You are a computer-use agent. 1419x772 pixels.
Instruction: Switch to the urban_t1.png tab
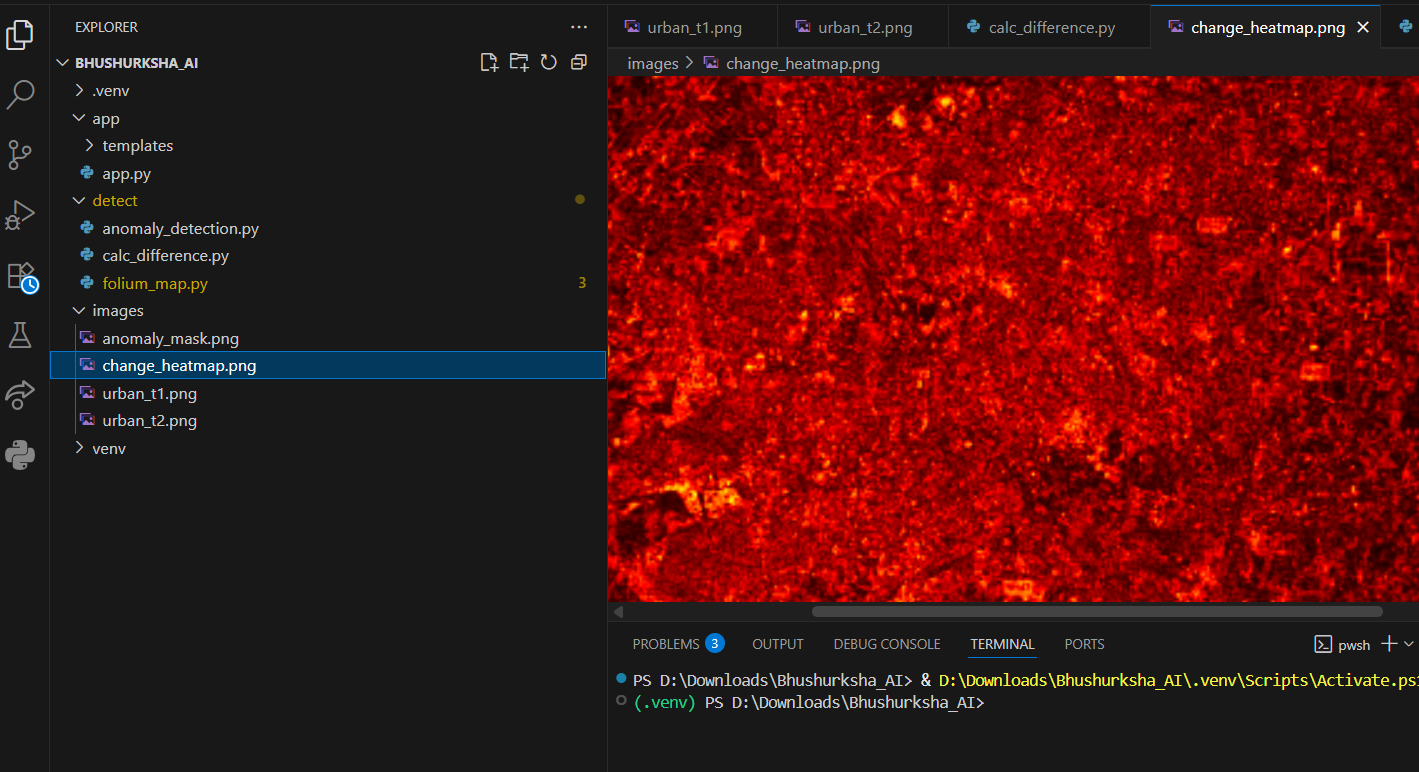click(x=692, y=27)
